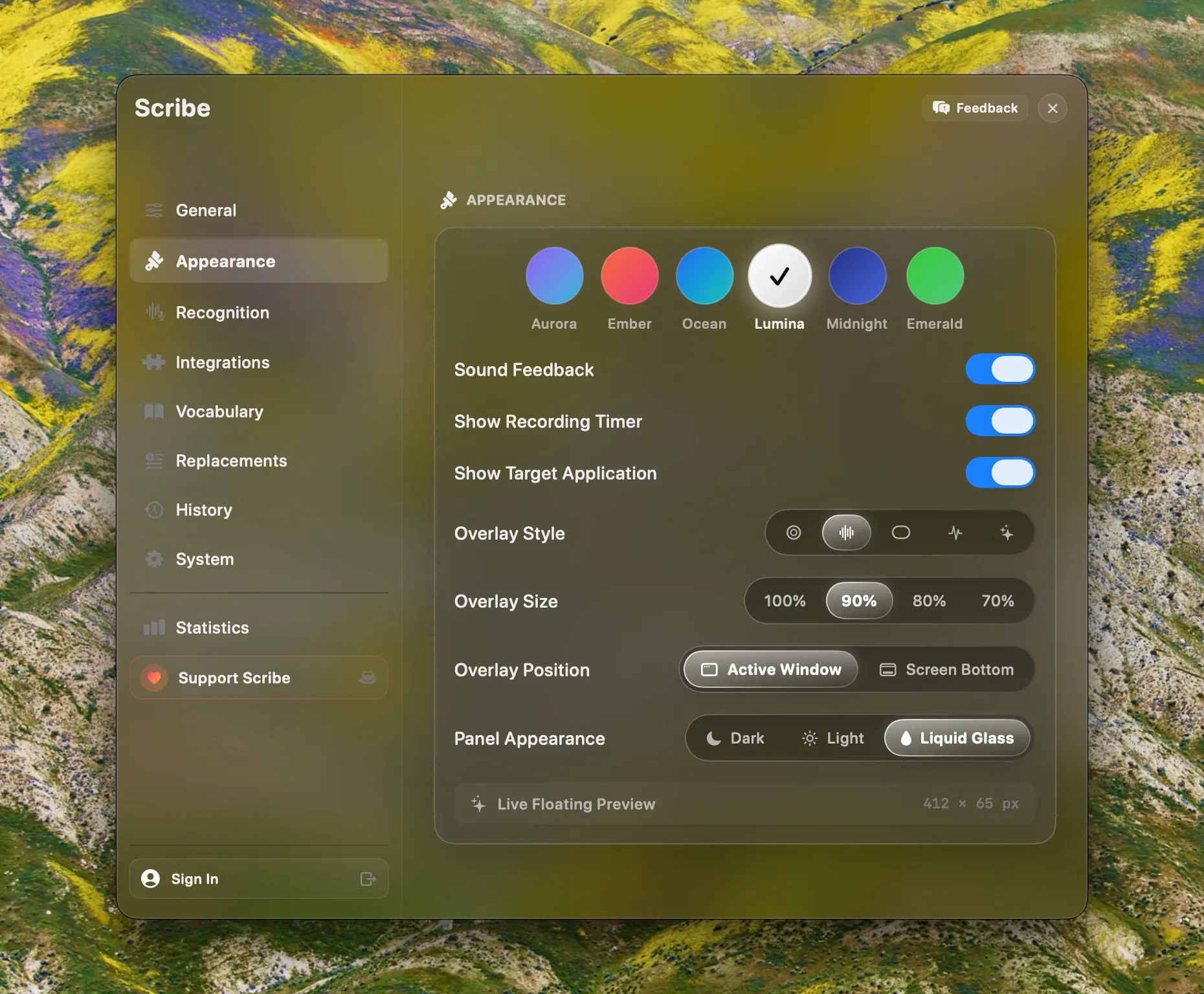The height and width of the screenshot is (994, 1204).
Task: Choose the pulse line overlay style
Action: 955,533
